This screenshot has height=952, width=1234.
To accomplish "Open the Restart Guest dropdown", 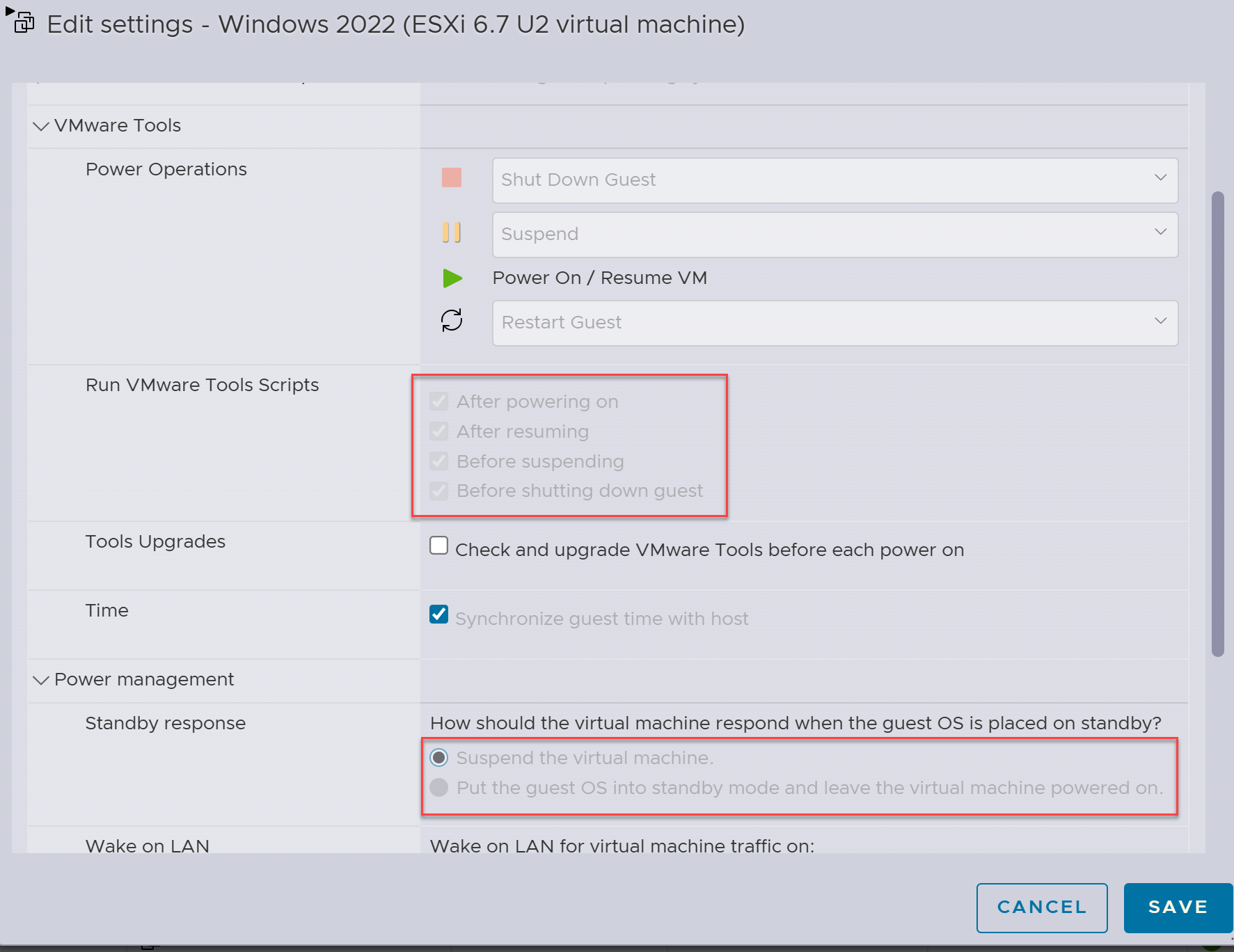I will pyautogui.click(x=835, y=323).
